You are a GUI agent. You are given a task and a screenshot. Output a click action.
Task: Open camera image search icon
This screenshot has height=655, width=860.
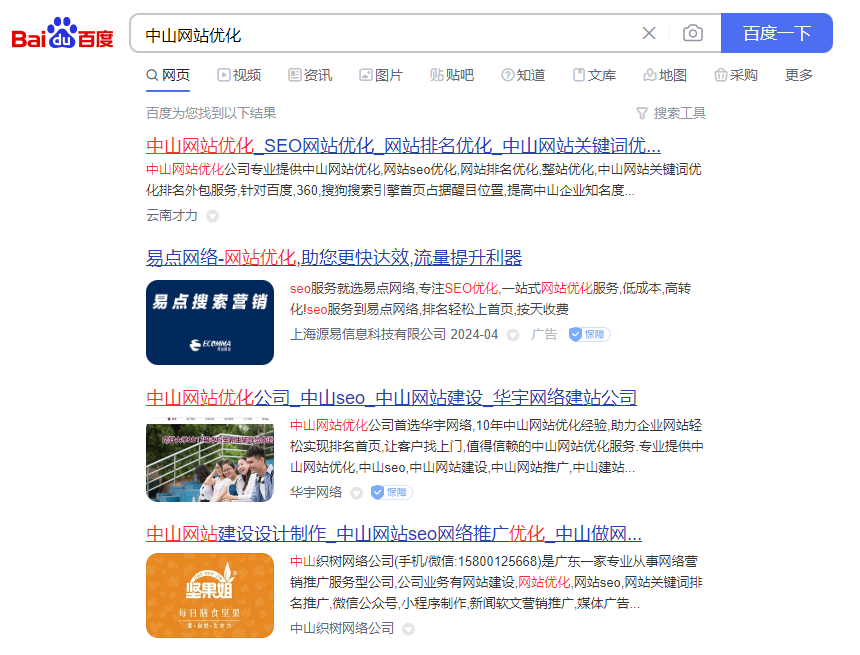(x=693, y=33)
